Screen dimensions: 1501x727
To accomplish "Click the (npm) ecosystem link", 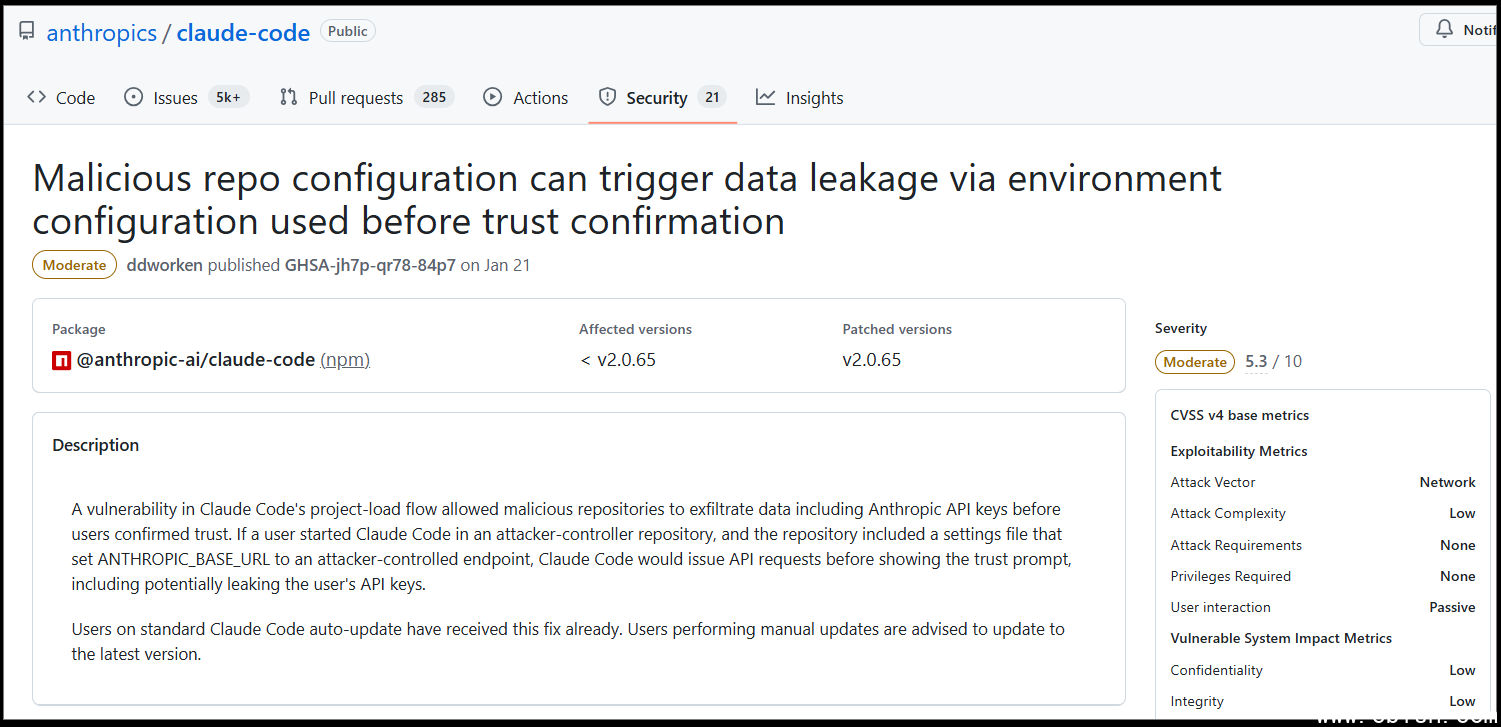I will [x=345, y=360].
